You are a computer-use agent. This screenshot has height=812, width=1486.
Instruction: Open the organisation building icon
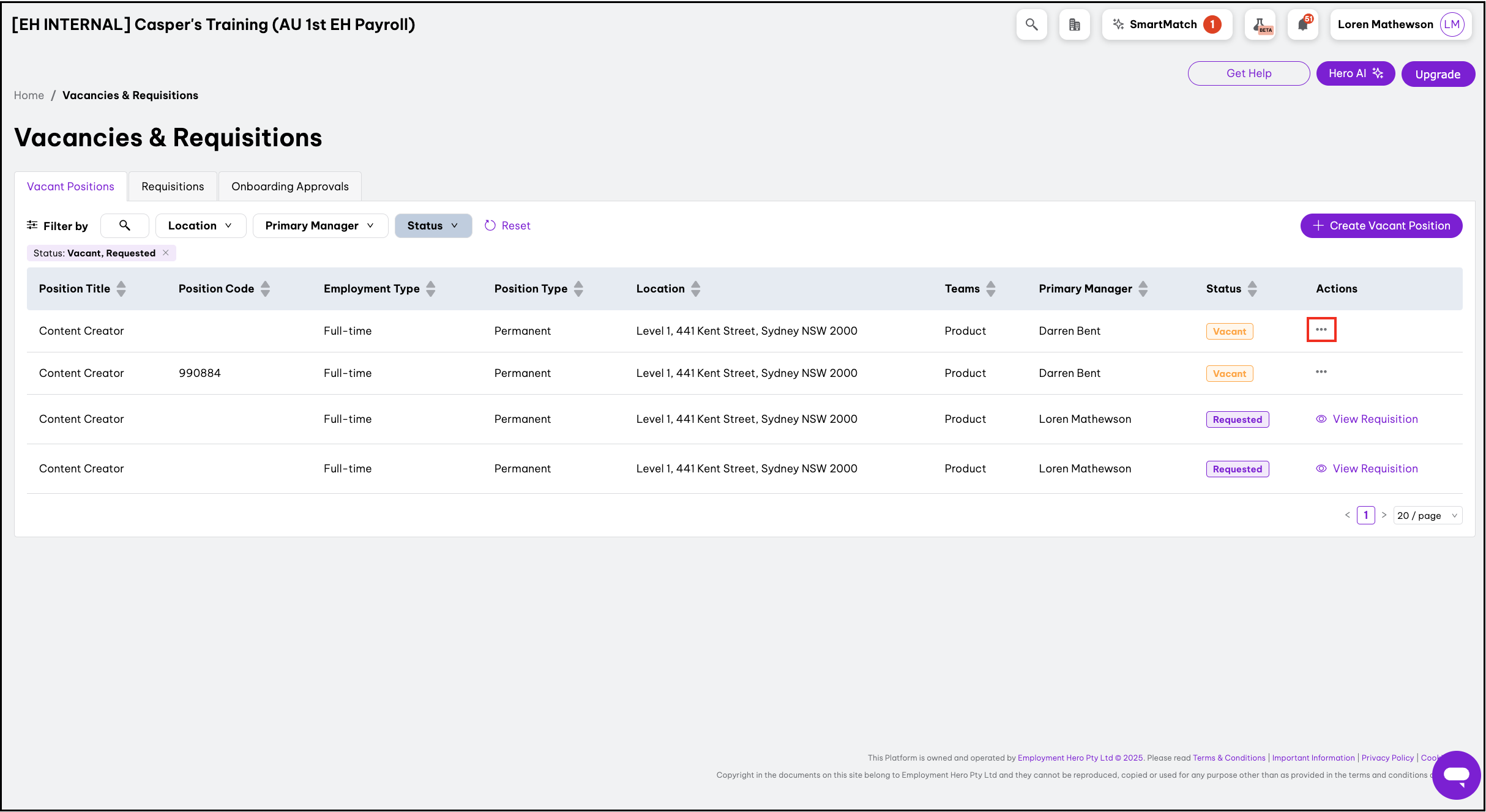(1074, 24)
